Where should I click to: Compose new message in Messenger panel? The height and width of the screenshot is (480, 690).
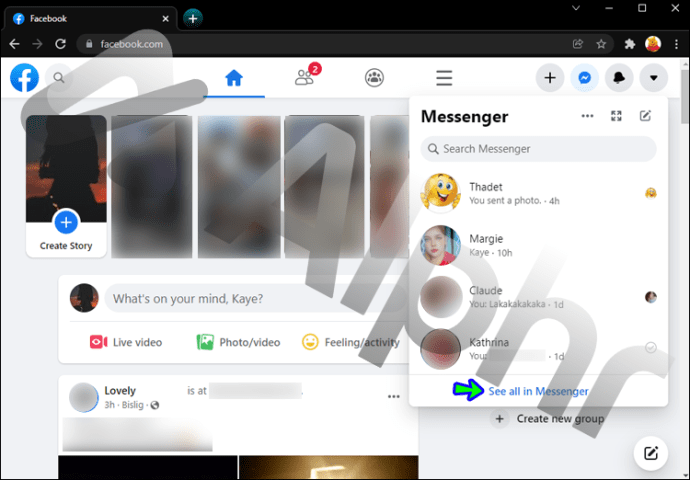point(645,116)
